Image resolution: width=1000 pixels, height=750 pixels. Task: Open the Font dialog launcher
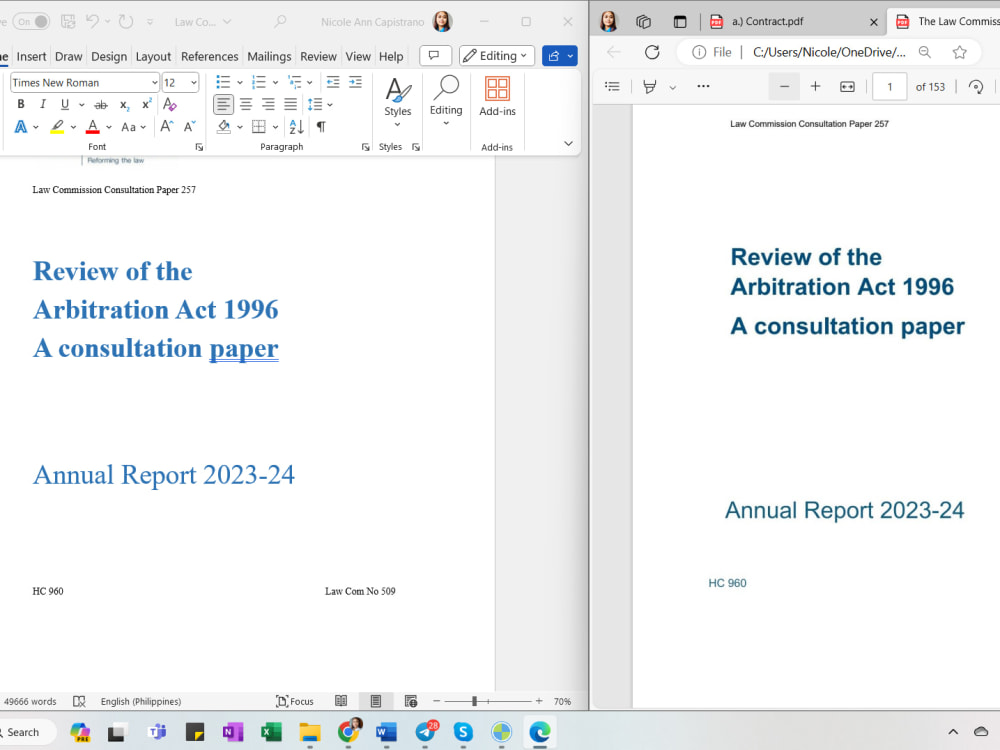pyautogui.click(x=199, y=147)
